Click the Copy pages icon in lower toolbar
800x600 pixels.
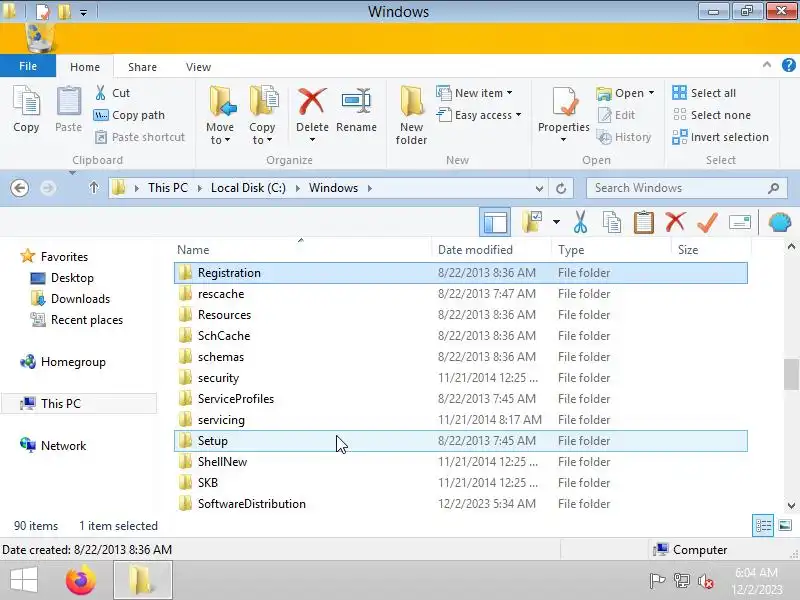[611, 222]
